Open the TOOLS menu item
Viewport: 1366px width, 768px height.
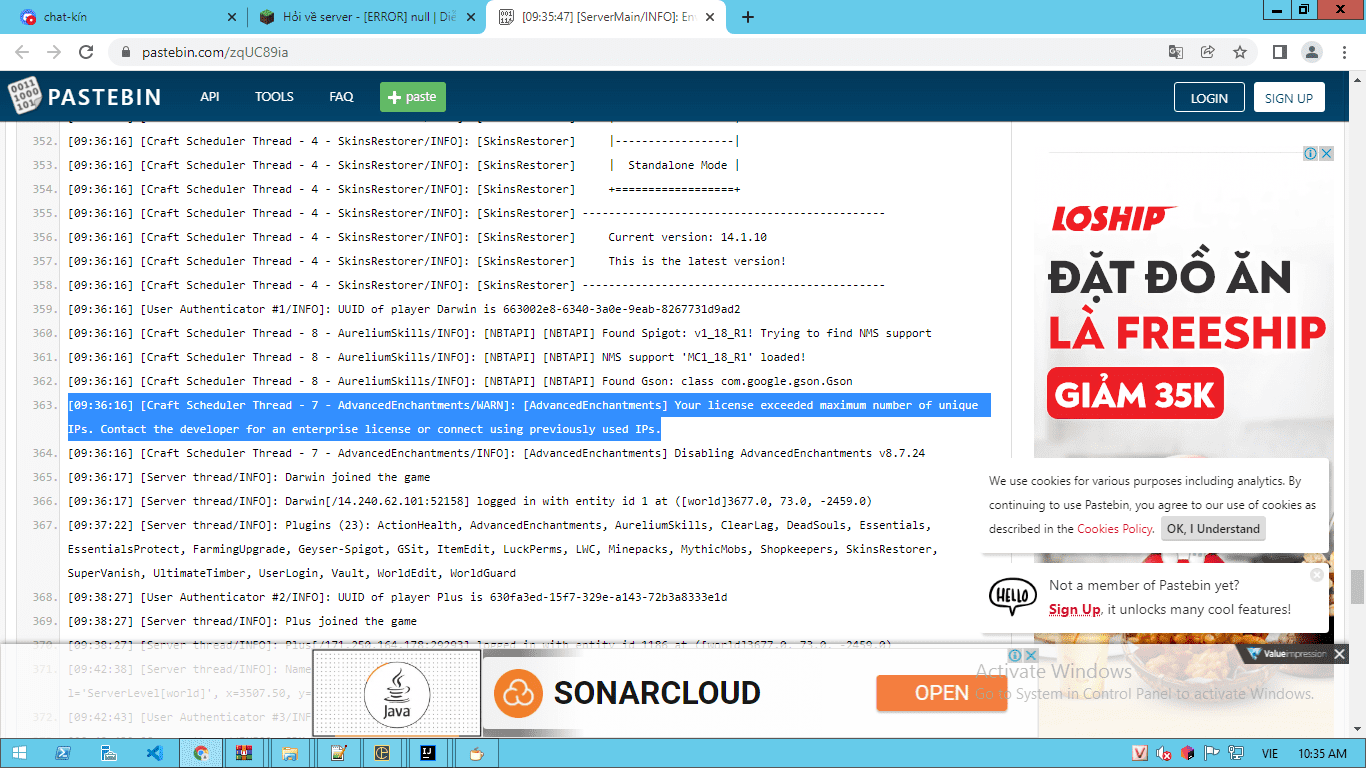(274, 97)
